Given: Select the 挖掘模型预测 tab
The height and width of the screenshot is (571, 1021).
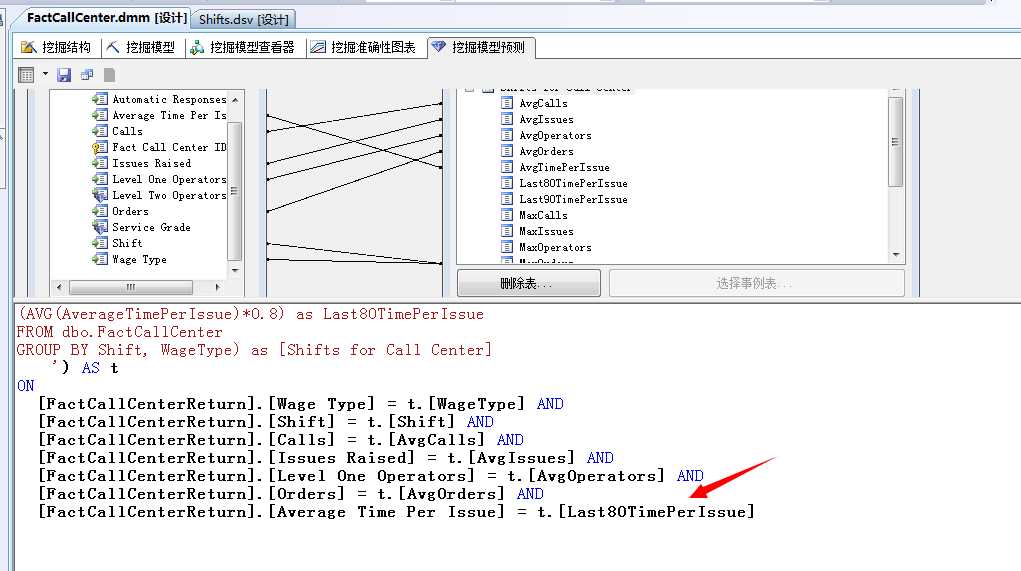Looking at the screenshot, I should click(x=479, y=47).
